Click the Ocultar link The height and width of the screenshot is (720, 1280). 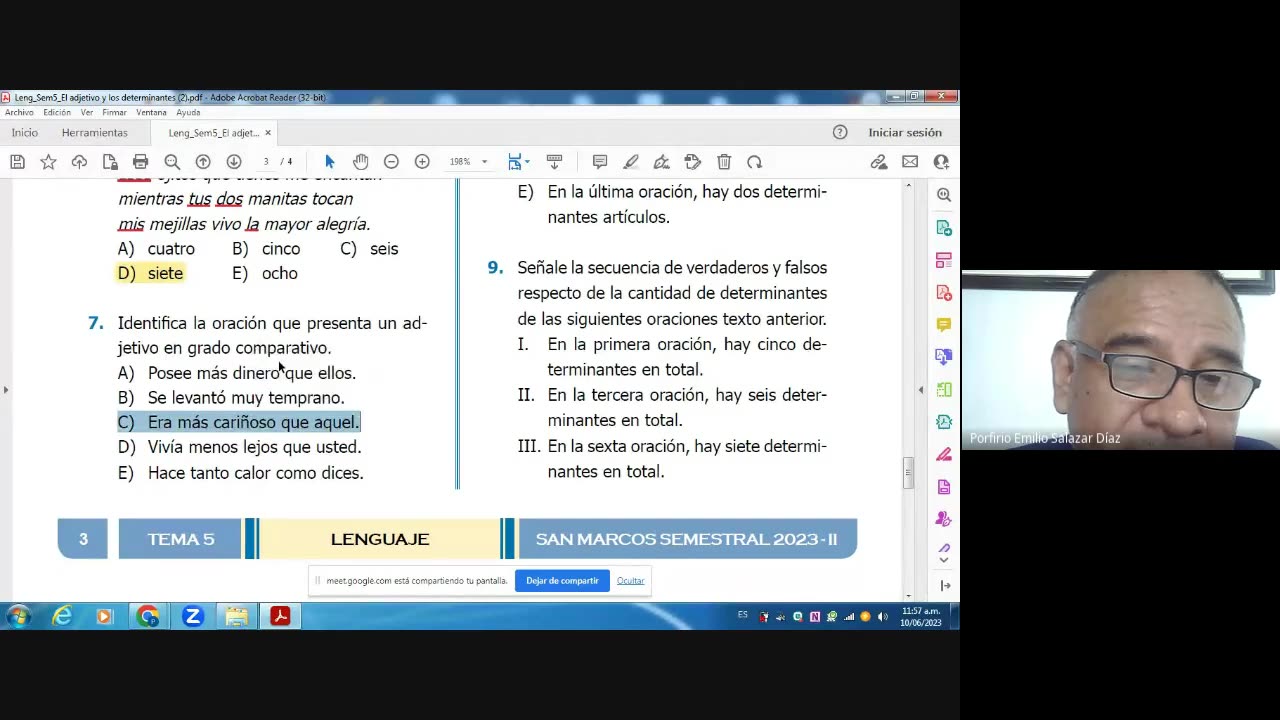click(x=630, y=581)
